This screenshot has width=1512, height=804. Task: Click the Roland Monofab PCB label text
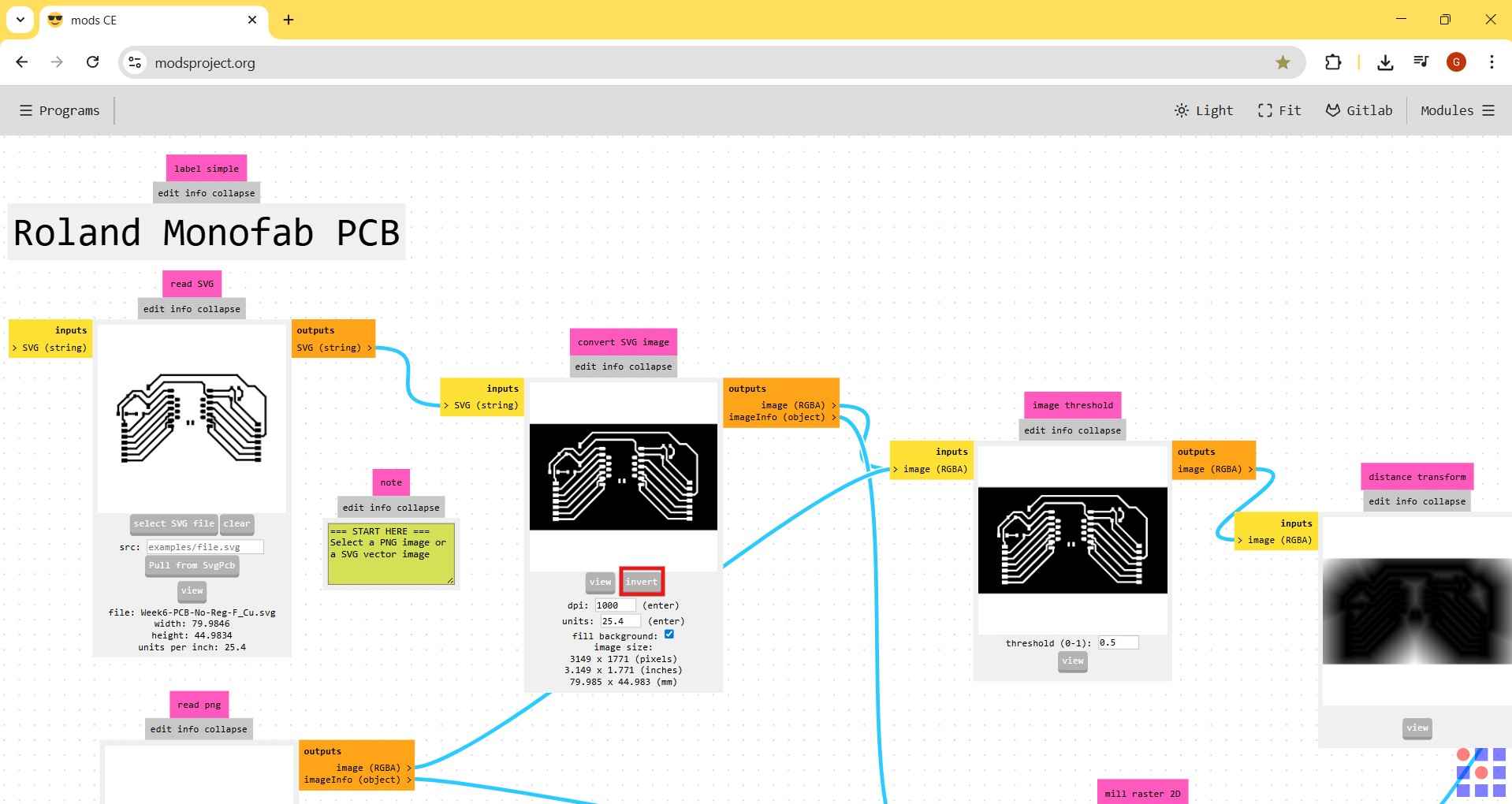point(207,233)
